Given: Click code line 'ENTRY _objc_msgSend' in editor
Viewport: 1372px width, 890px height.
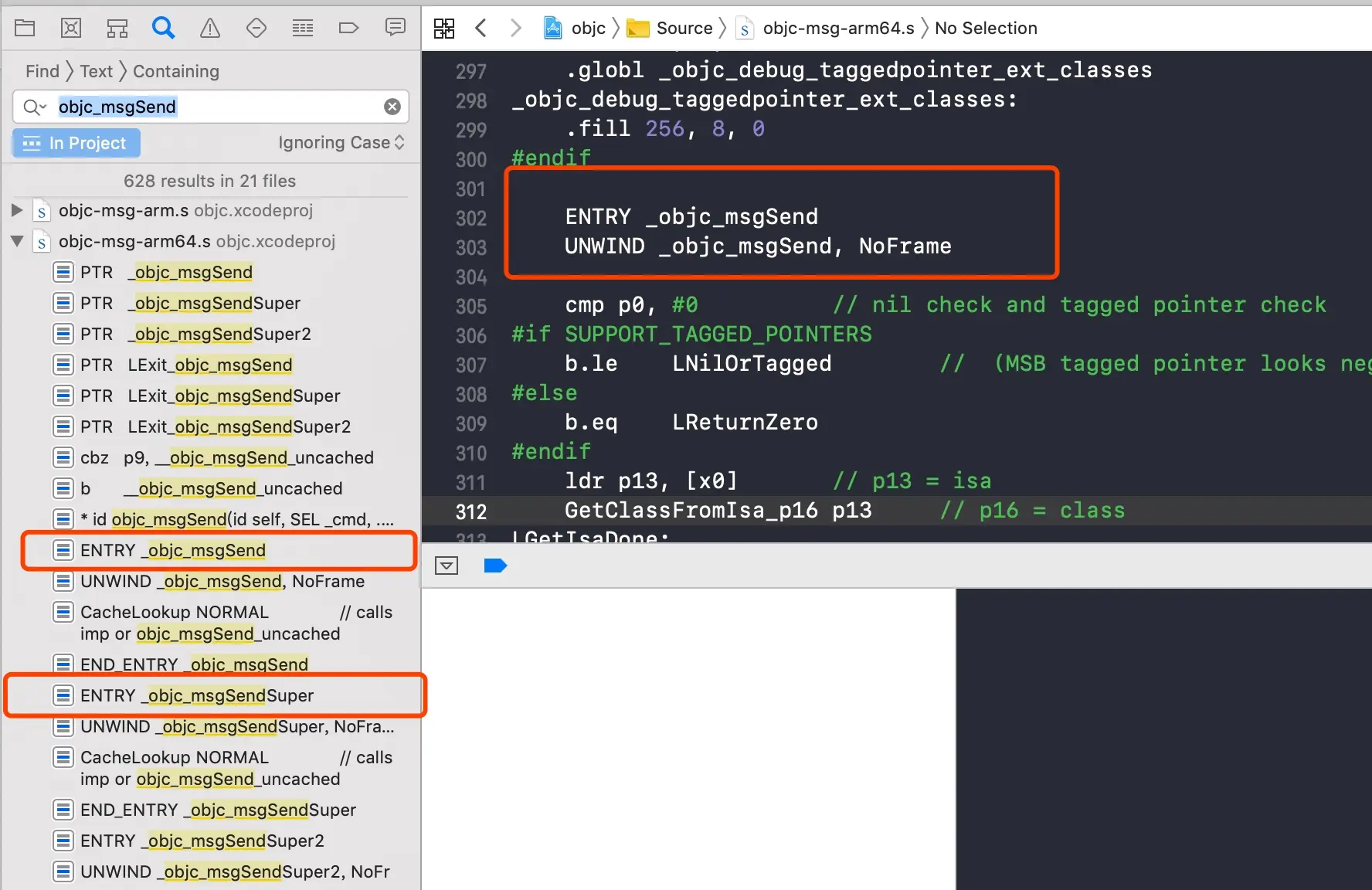Looking at the screenshot, I should click(691, 216).
